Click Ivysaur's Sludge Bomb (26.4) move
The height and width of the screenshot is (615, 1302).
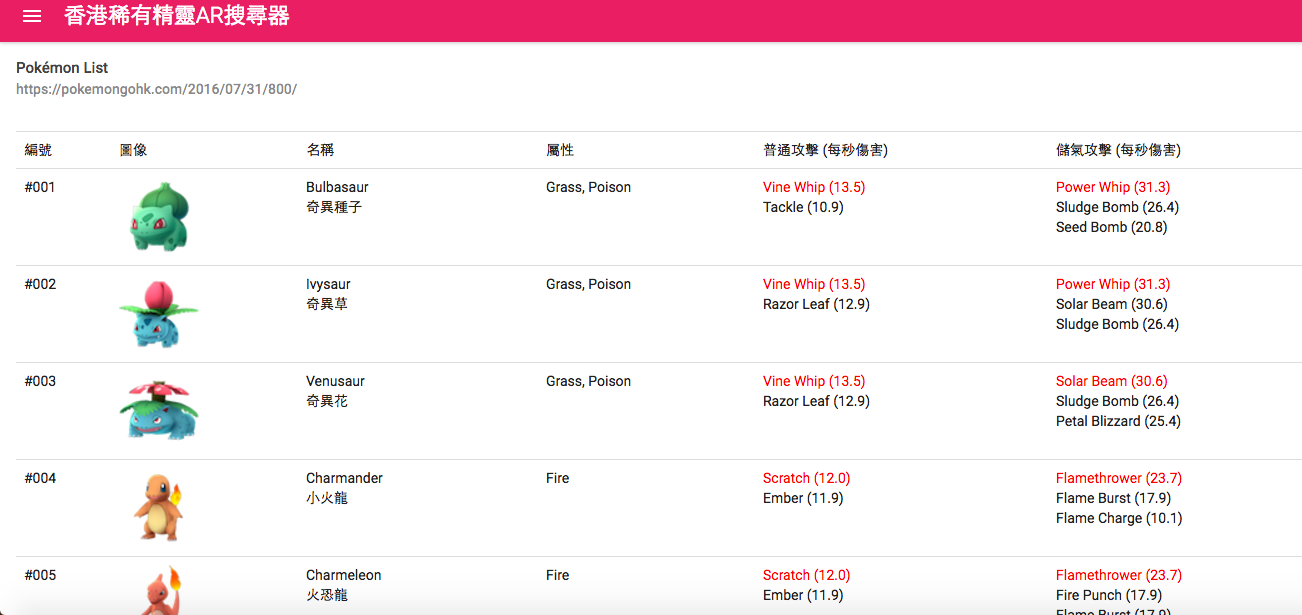point(1117,324)
